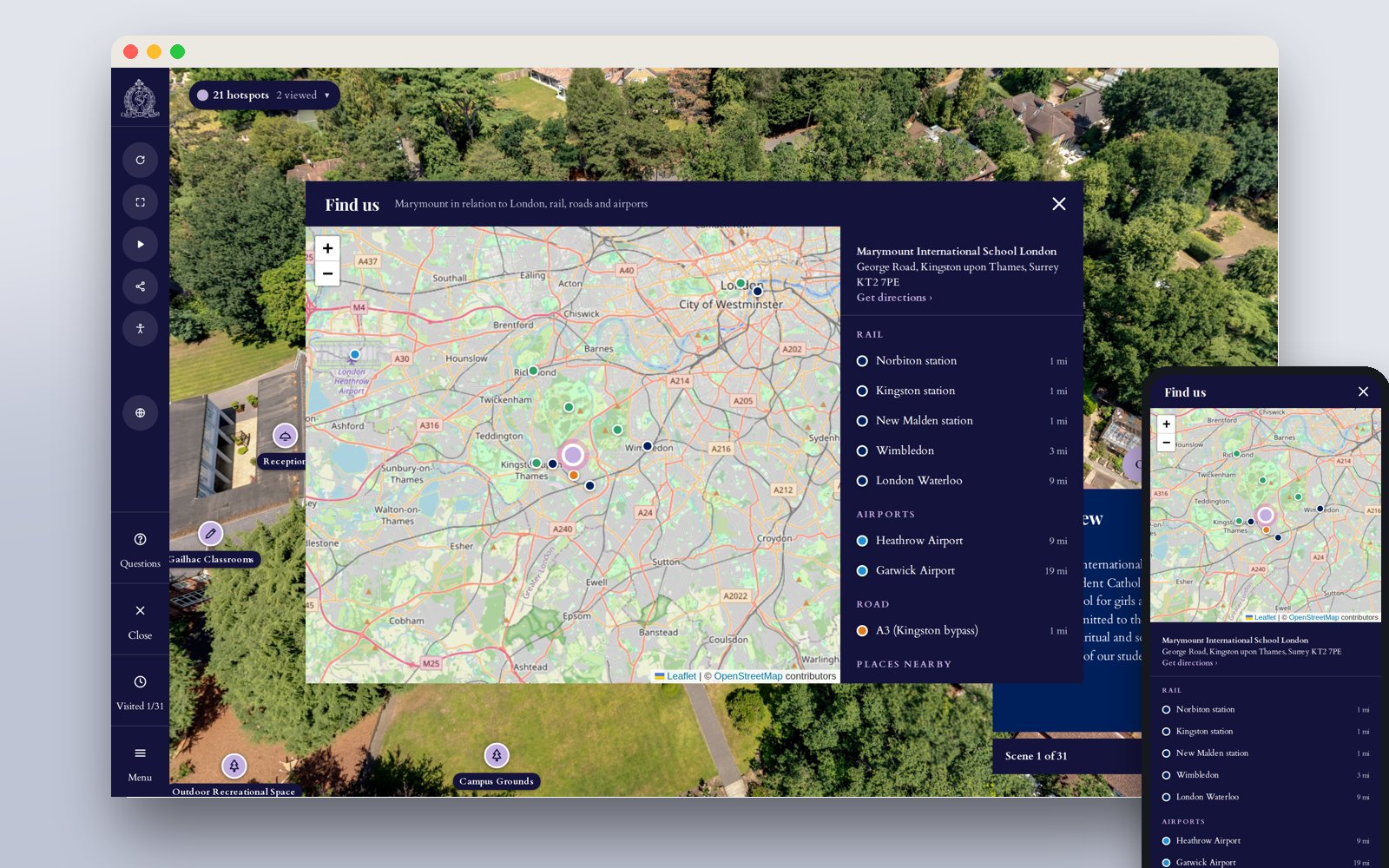1389x868 pixels.
Task: Toggle fullscreen mode icon in sidebar
Action: coord(140,202)
